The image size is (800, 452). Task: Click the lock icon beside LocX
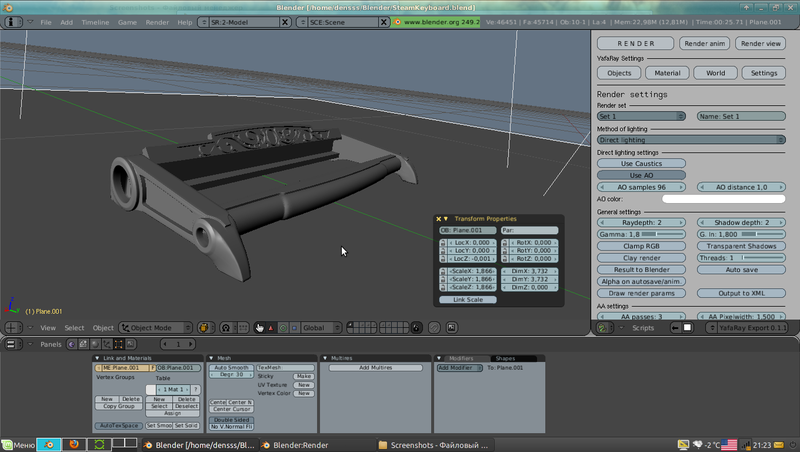tap(443, 242)
